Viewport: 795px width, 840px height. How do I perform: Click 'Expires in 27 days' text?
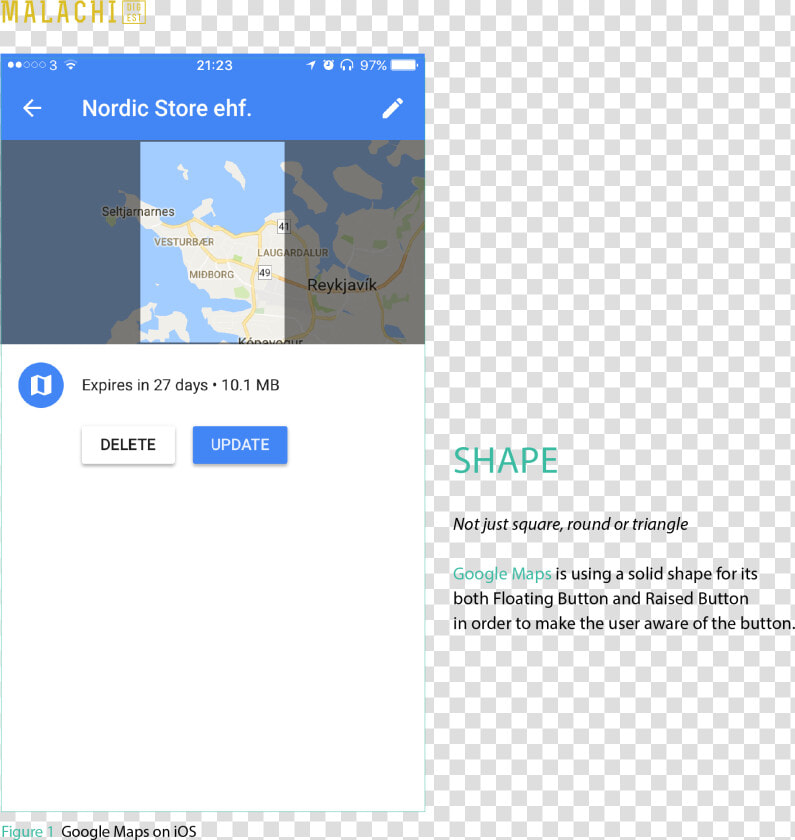[145, 385]
